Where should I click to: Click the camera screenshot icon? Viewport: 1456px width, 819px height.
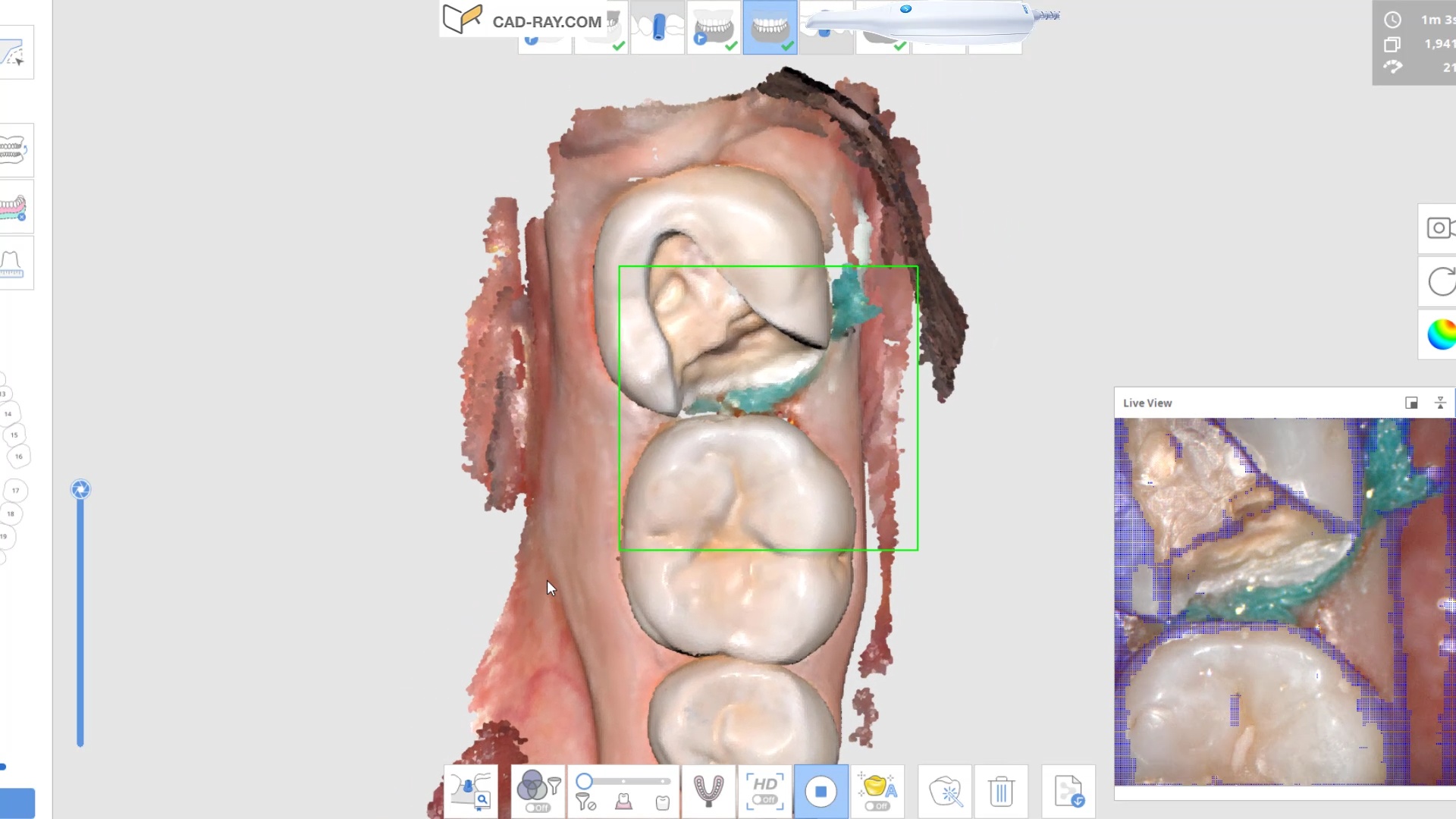[x=1439, y=228]
